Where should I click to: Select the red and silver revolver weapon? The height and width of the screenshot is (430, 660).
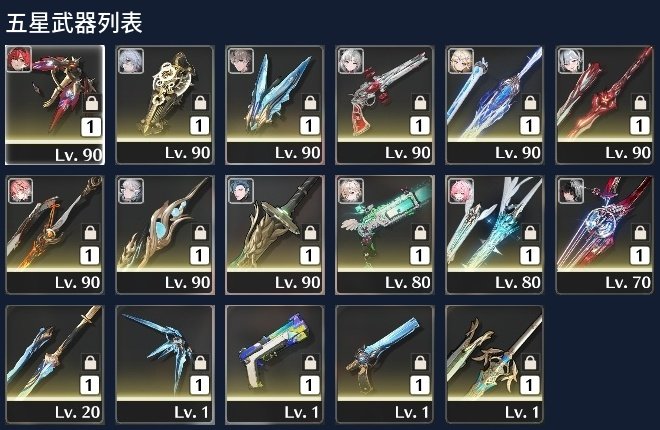pyautogui.click(x=385, y=105)
